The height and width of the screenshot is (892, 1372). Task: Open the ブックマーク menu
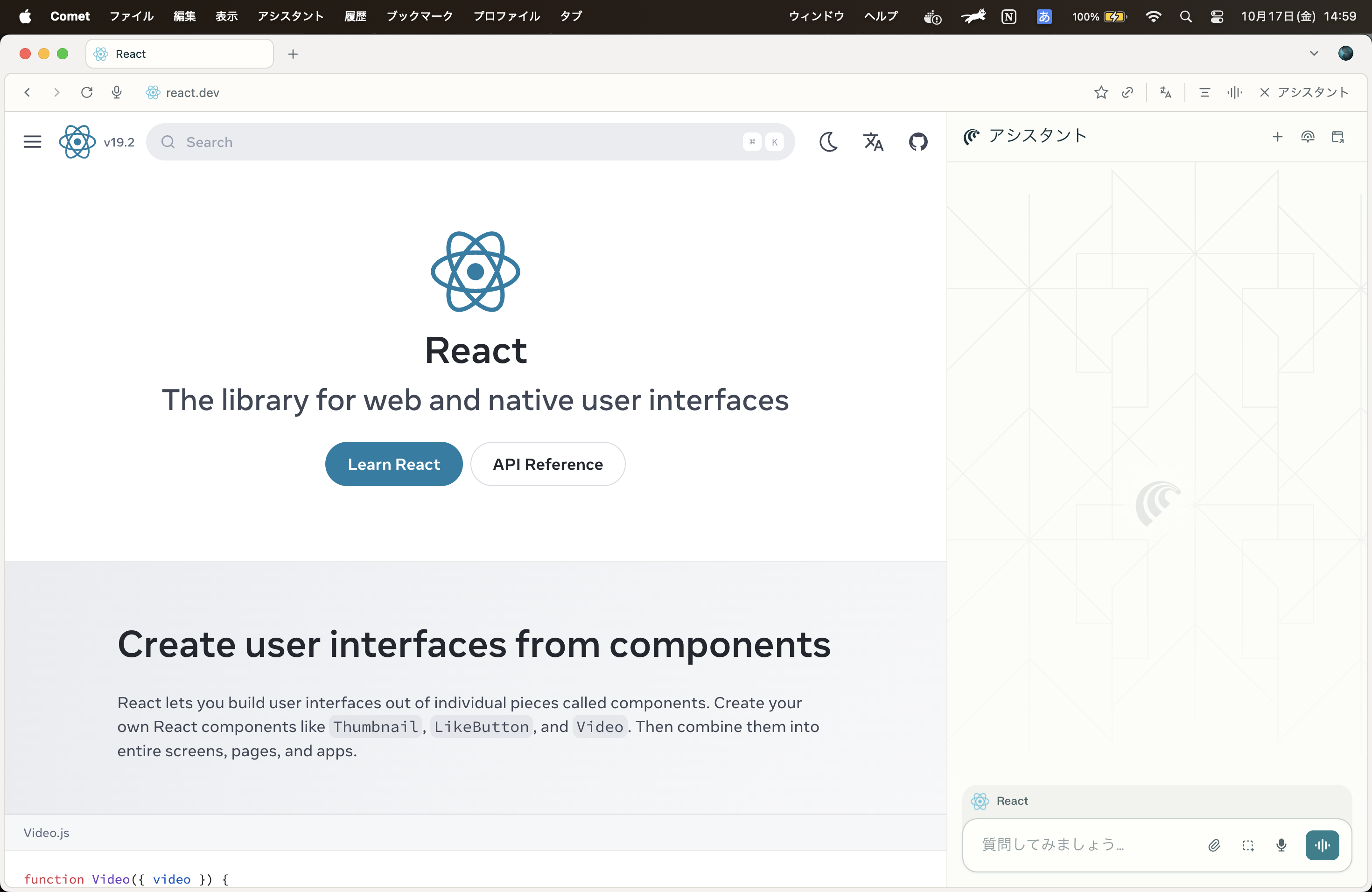pos(419,16)
